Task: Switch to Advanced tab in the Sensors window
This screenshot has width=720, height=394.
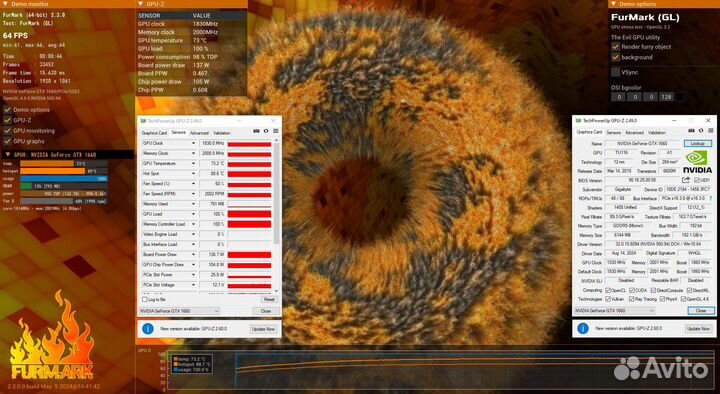Action: (x=199, y=133)
